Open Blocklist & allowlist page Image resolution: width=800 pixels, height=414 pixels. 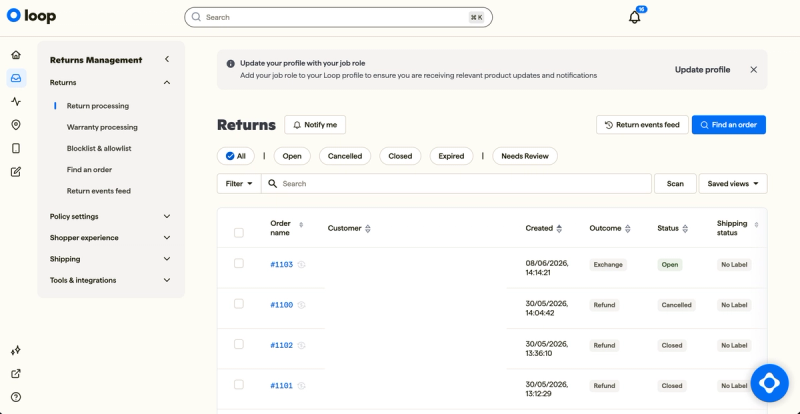[99, 149]
